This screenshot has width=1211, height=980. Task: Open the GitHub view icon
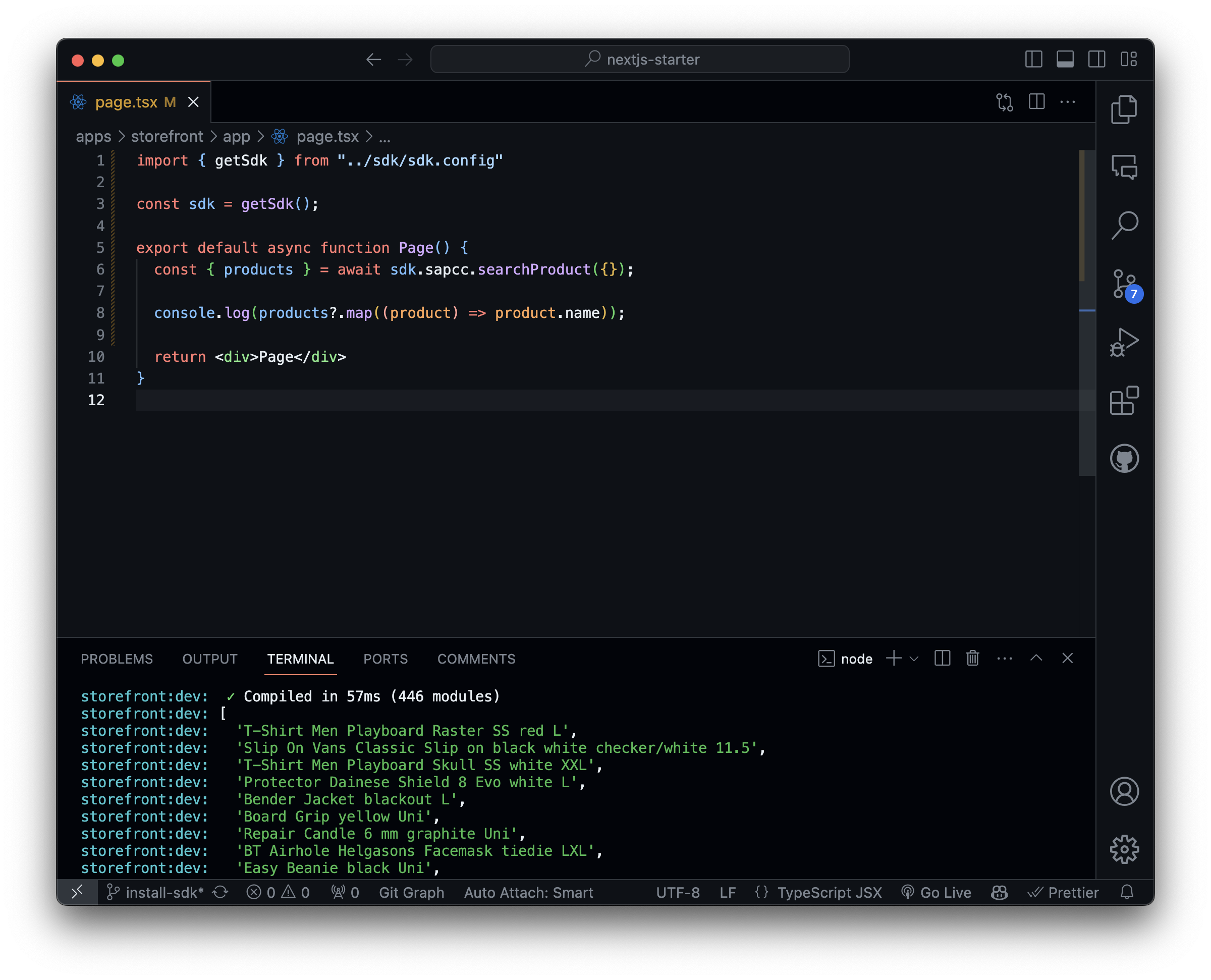click(1124, 458)
